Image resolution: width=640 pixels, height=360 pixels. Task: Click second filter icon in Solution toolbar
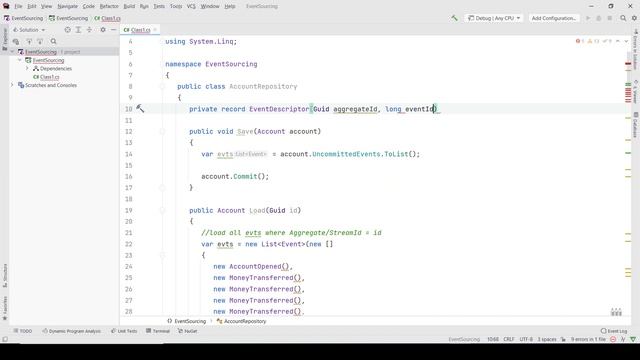pyautogui.click(x=40, y=41)
